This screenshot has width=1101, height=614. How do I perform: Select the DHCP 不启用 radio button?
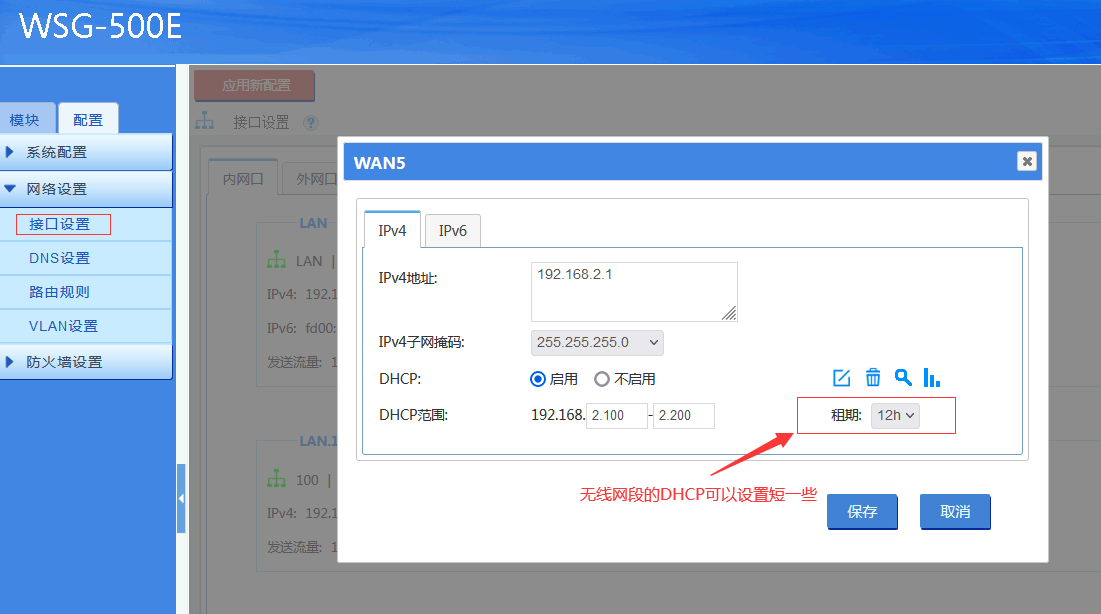pos(602,379)
